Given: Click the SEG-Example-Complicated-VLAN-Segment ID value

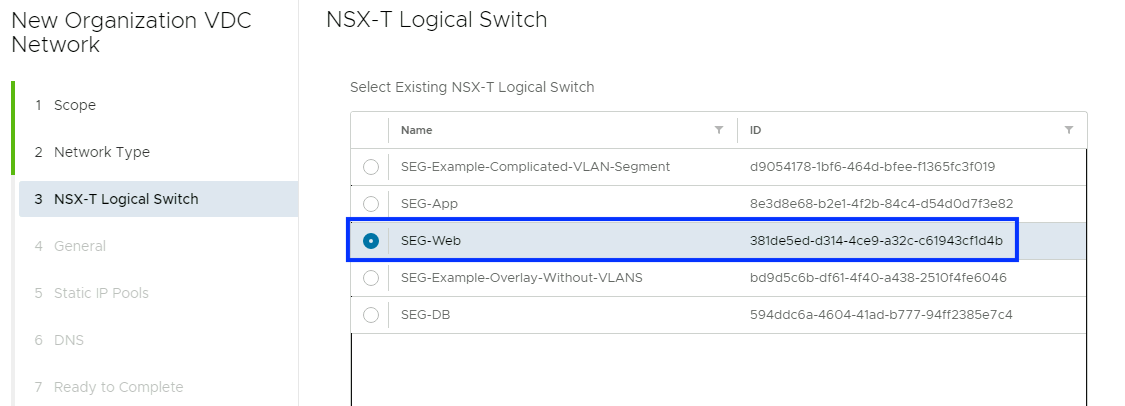Looking at the screenshot, I should coord(872,167).
